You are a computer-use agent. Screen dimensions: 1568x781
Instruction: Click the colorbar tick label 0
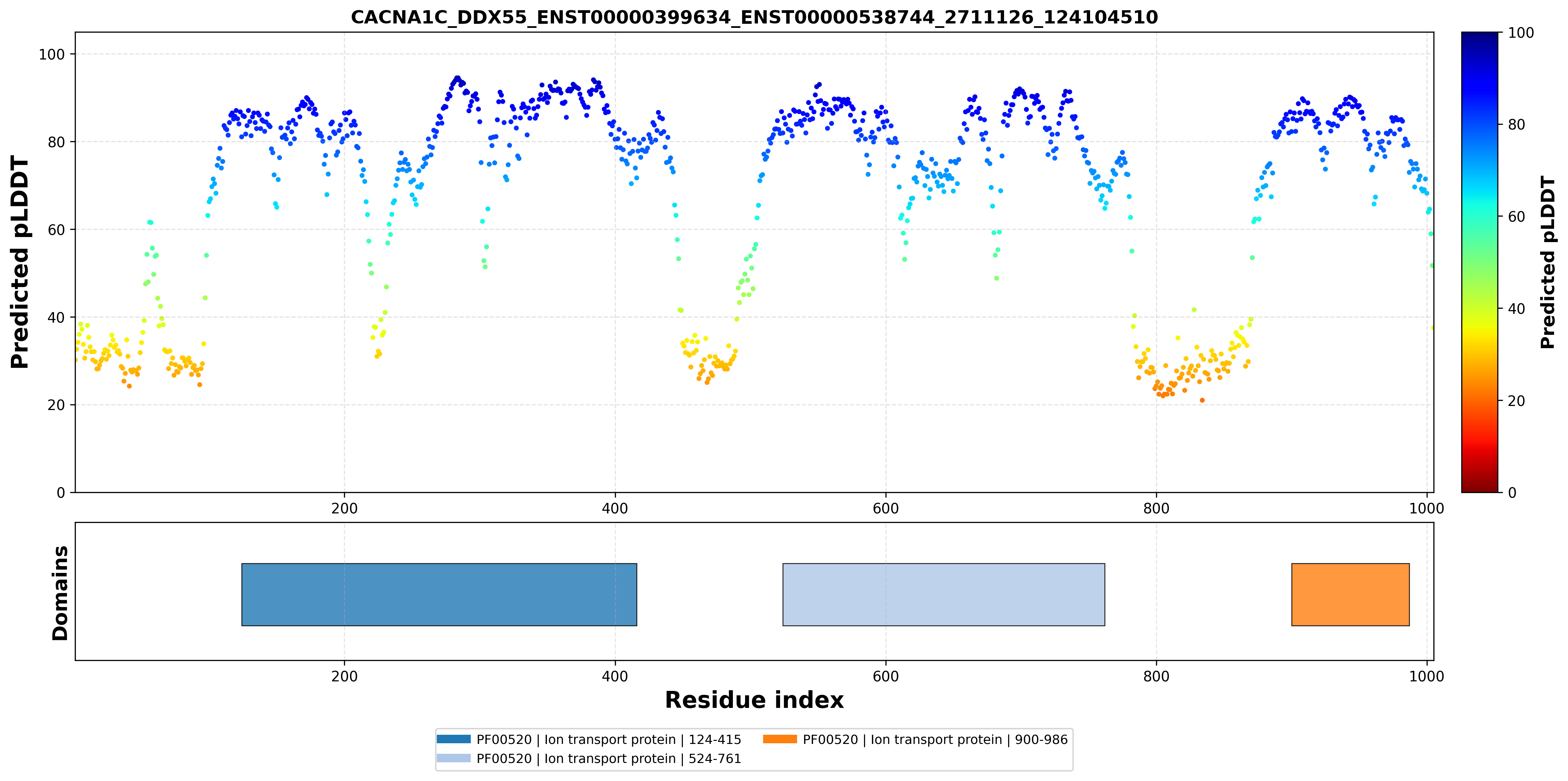click(x=1512, y=492)
